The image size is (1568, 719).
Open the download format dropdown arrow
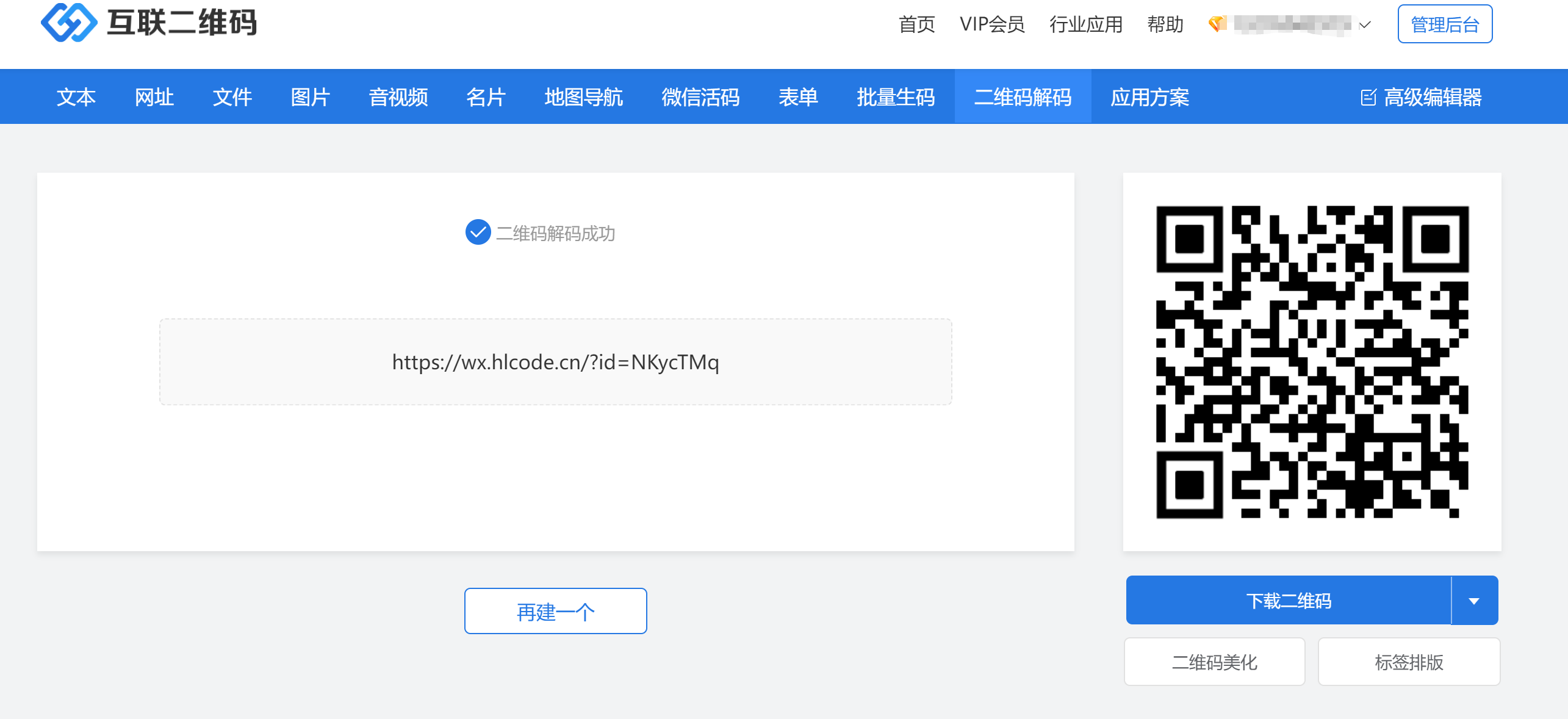click(x=1474, y=601)
